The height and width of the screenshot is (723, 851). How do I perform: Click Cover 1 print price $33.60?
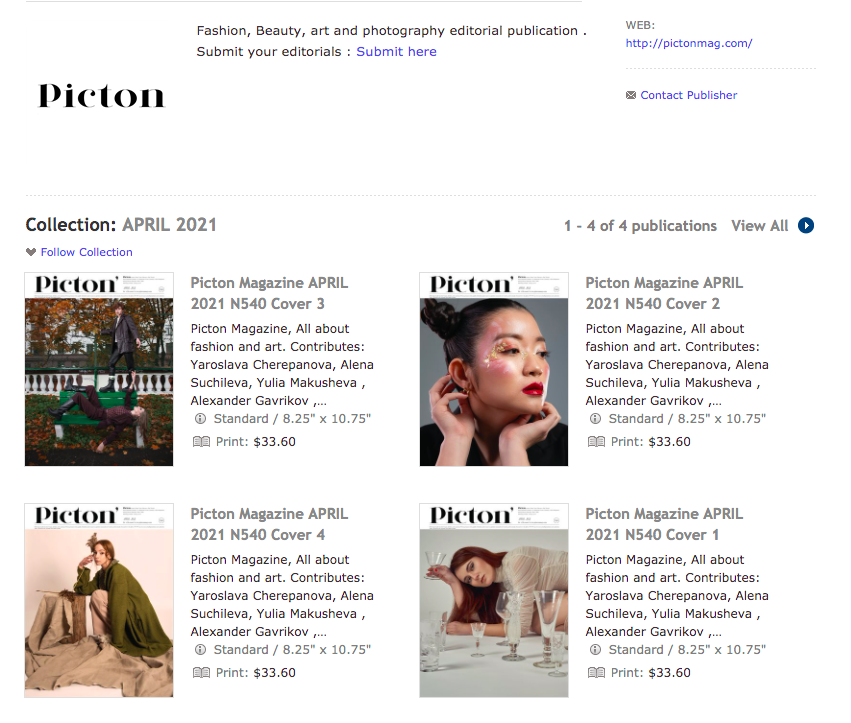670,673
